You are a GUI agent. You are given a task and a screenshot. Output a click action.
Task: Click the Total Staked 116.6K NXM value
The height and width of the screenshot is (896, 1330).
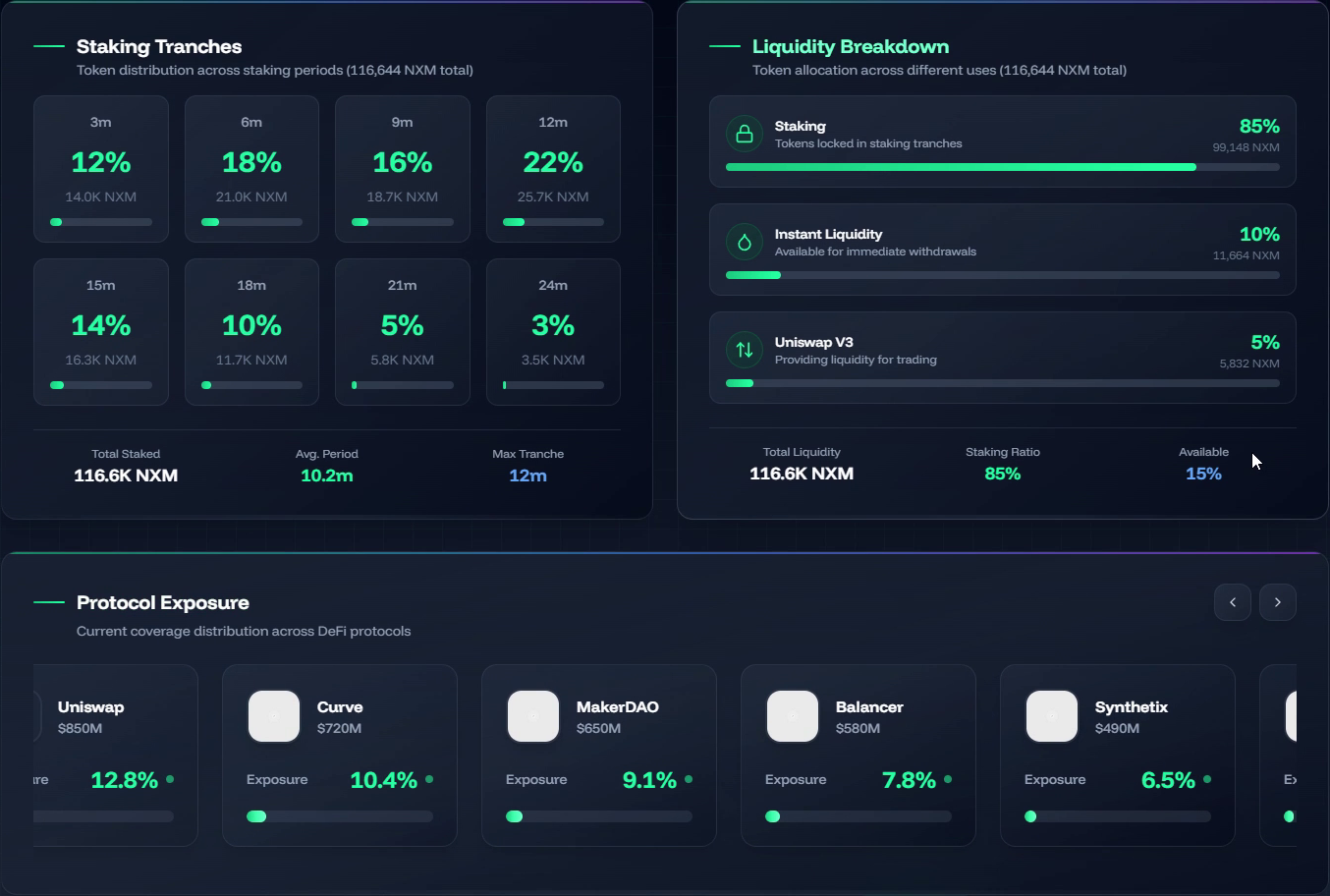pos(126,476)
